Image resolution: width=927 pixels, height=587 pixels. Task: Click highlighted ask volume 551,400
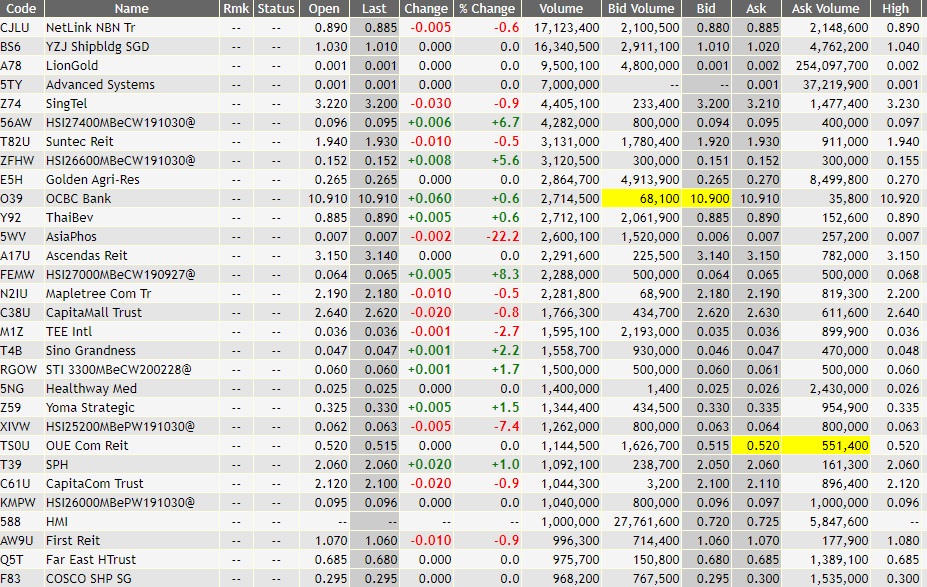(x=826, y=446)
